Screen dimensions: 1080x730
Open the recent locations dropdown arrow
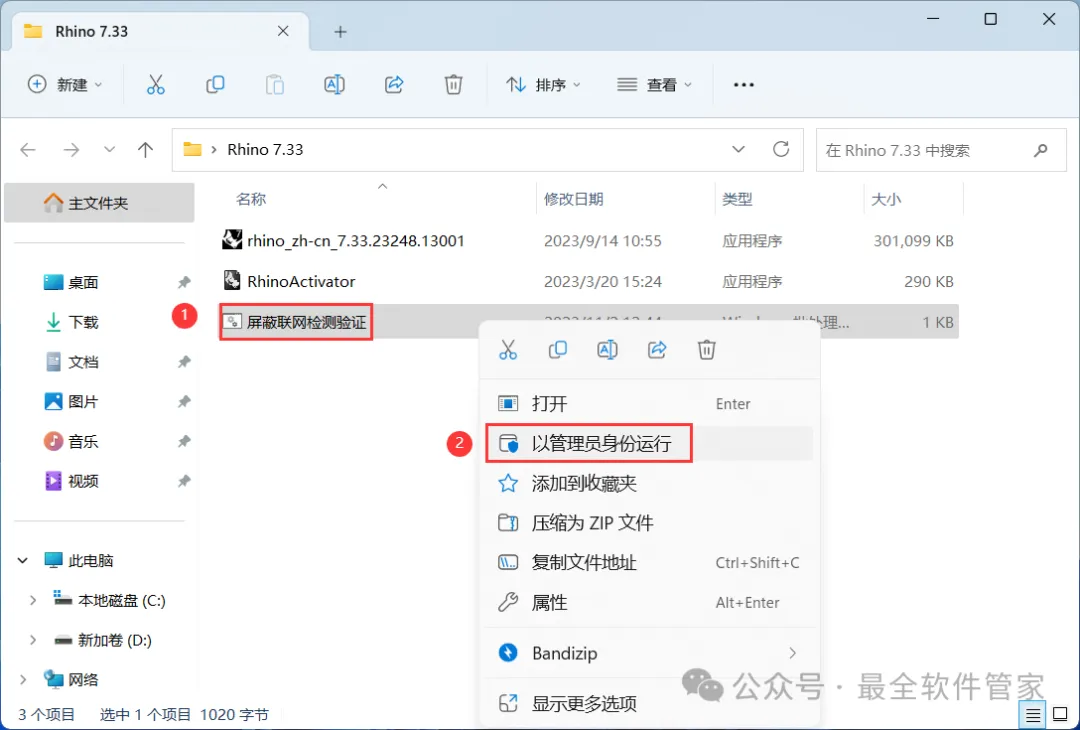click(x=109, y=149)
